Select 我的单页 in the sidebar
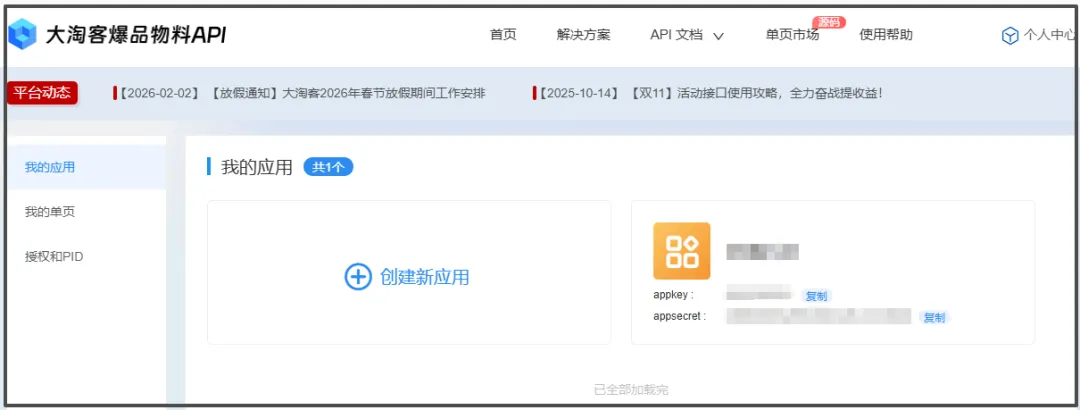Screen dimensions: 1080x410 click(50, 212)
